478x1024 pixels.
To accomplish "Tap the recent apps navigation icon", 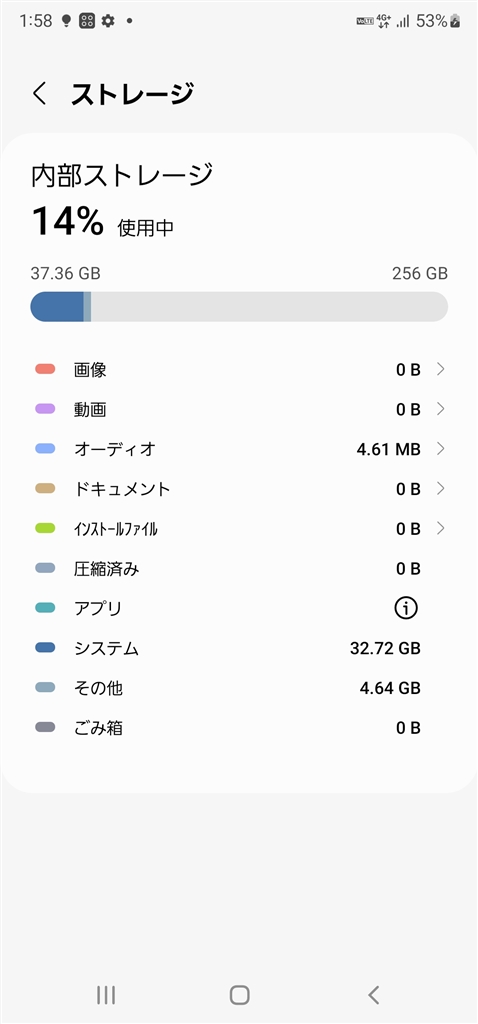I will coord(106,995).
